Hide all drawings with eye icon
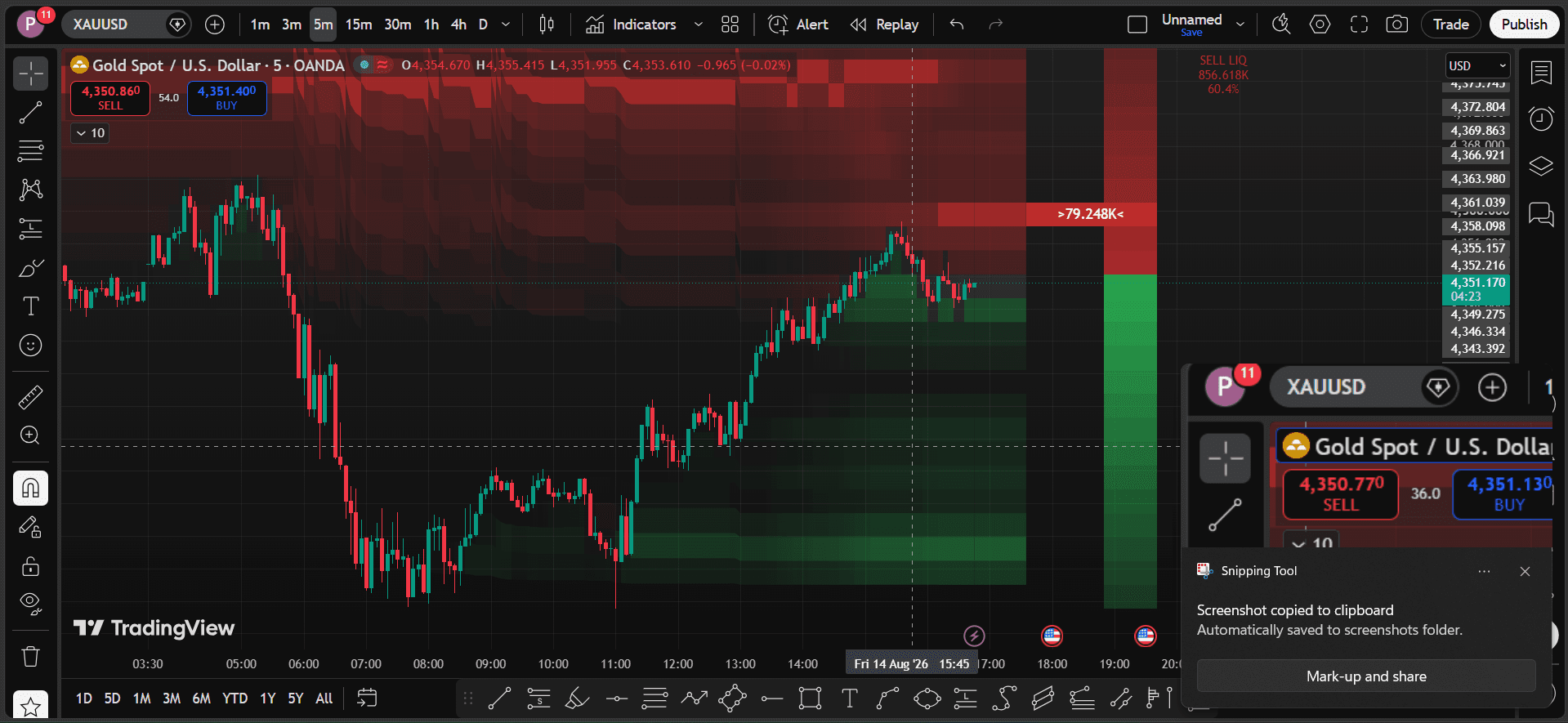This screenshot has width=1568, height=723. coord(31,604)
